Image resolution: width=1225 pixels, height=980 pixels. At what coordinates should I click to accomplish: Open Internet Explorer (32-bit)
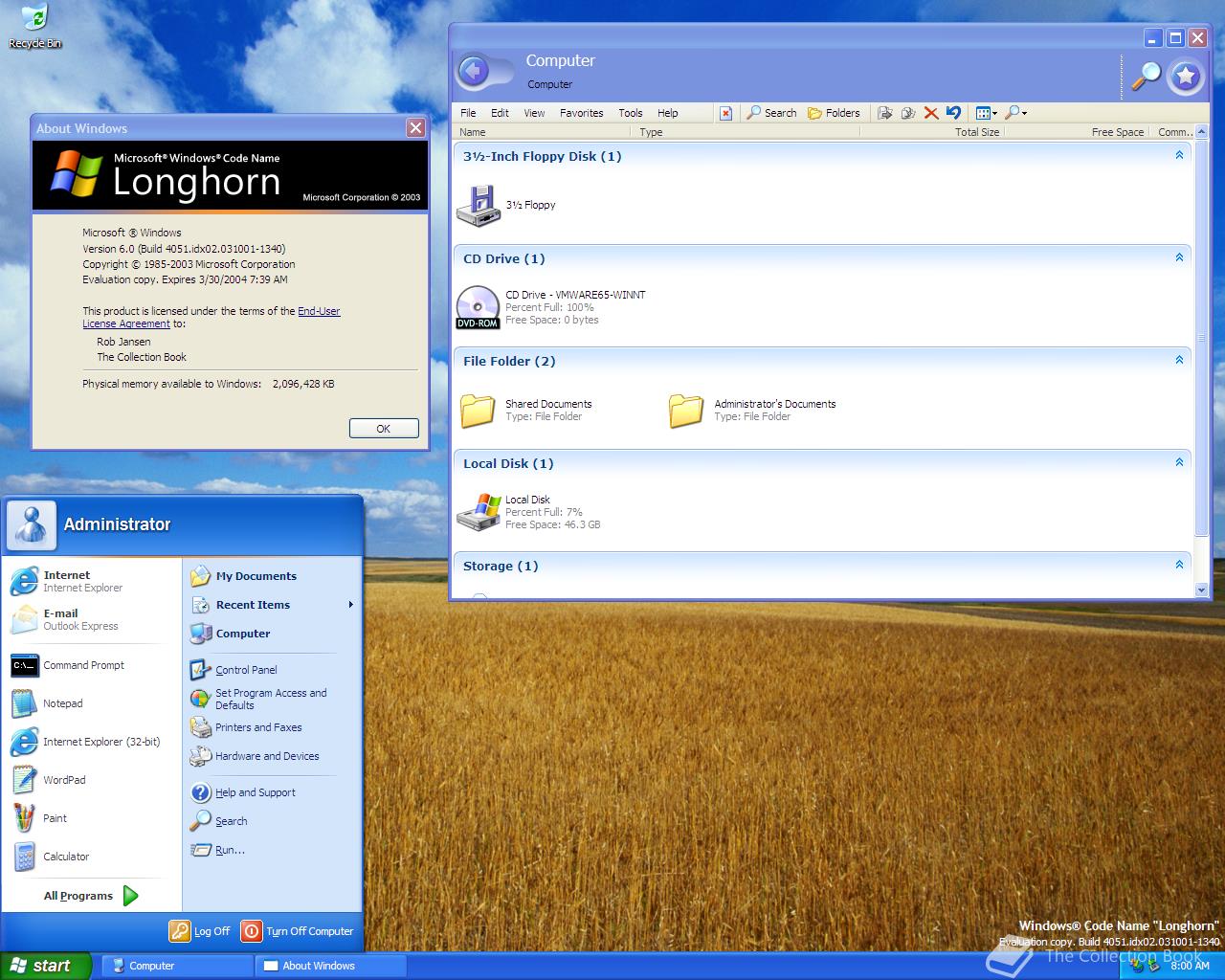pos(91,742)
